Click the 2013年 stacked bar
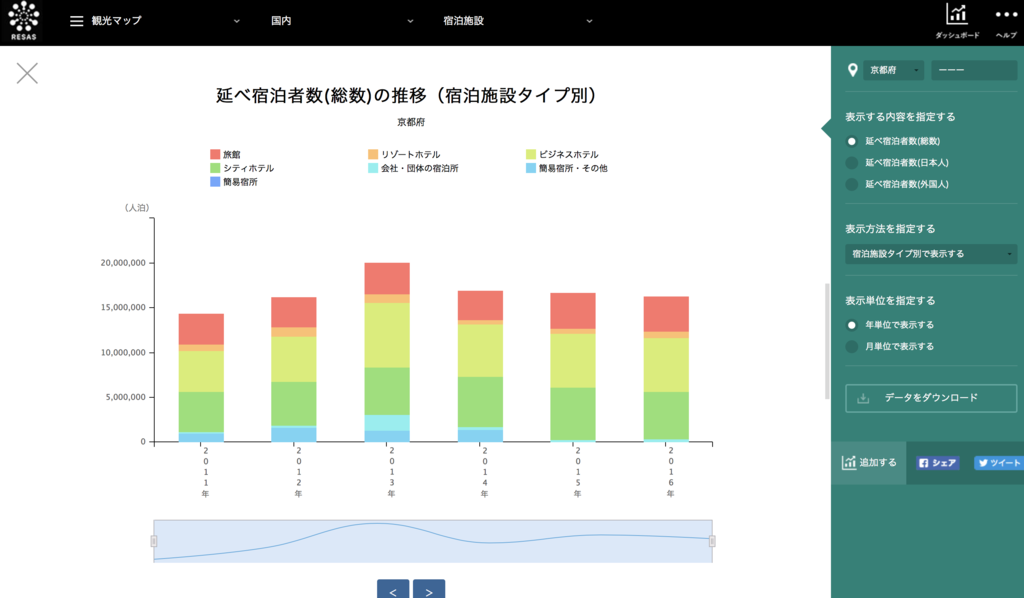 [387, 353]
